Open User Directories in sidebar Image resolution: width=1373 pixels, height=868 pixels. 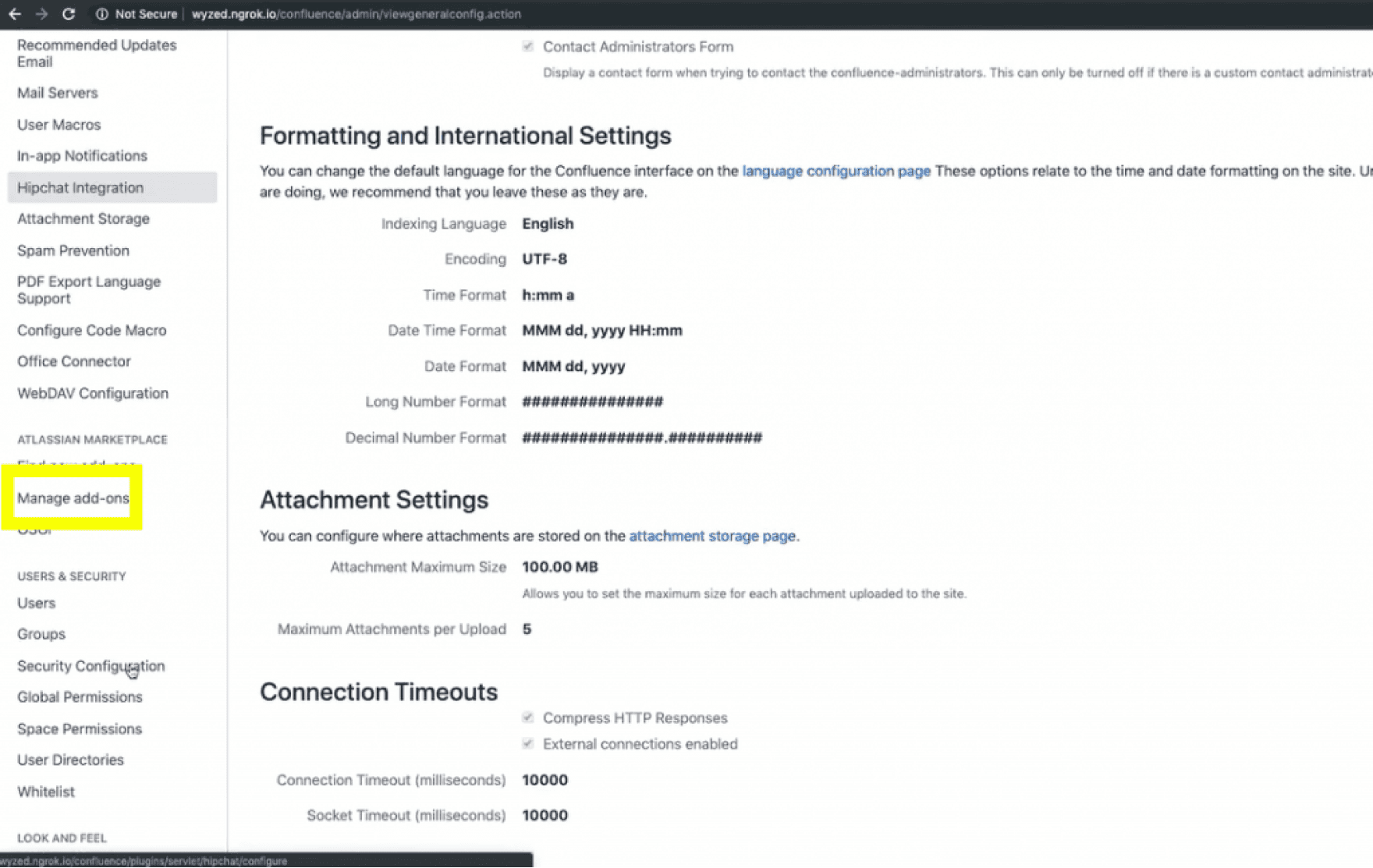coord(70,760)
